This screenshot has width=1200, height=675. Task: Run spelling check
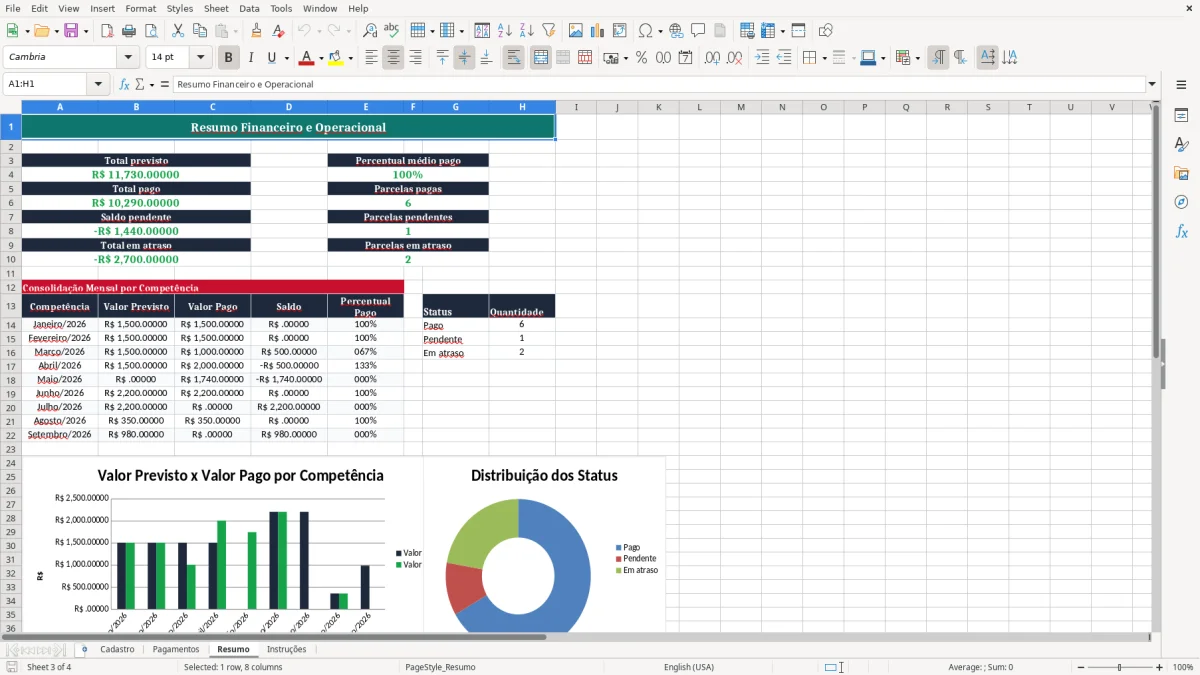(391, 31)
